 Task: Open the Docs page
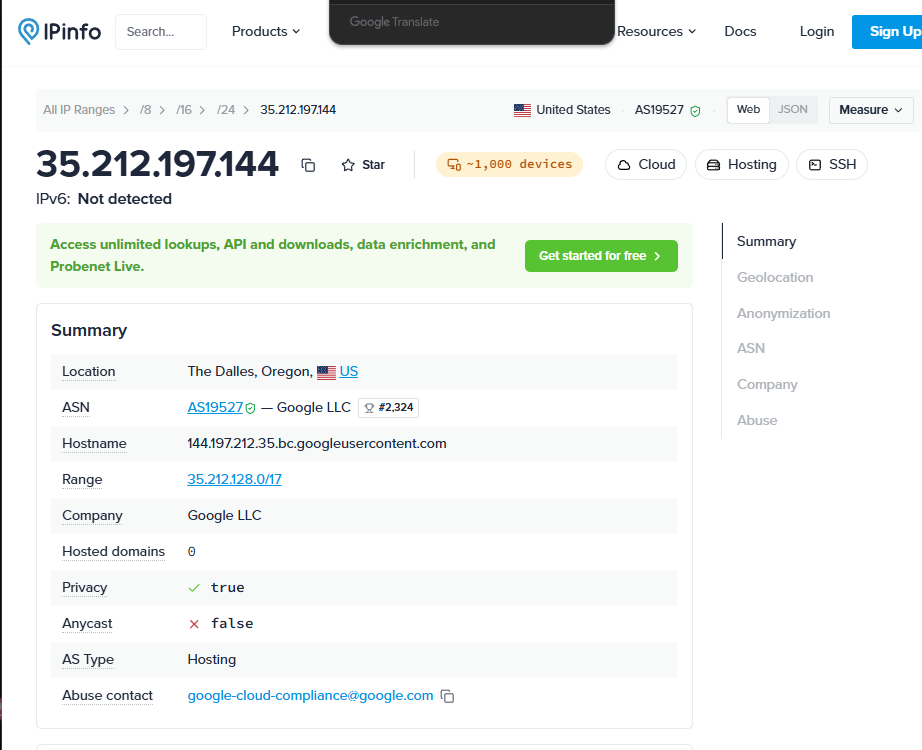[740, 32]
